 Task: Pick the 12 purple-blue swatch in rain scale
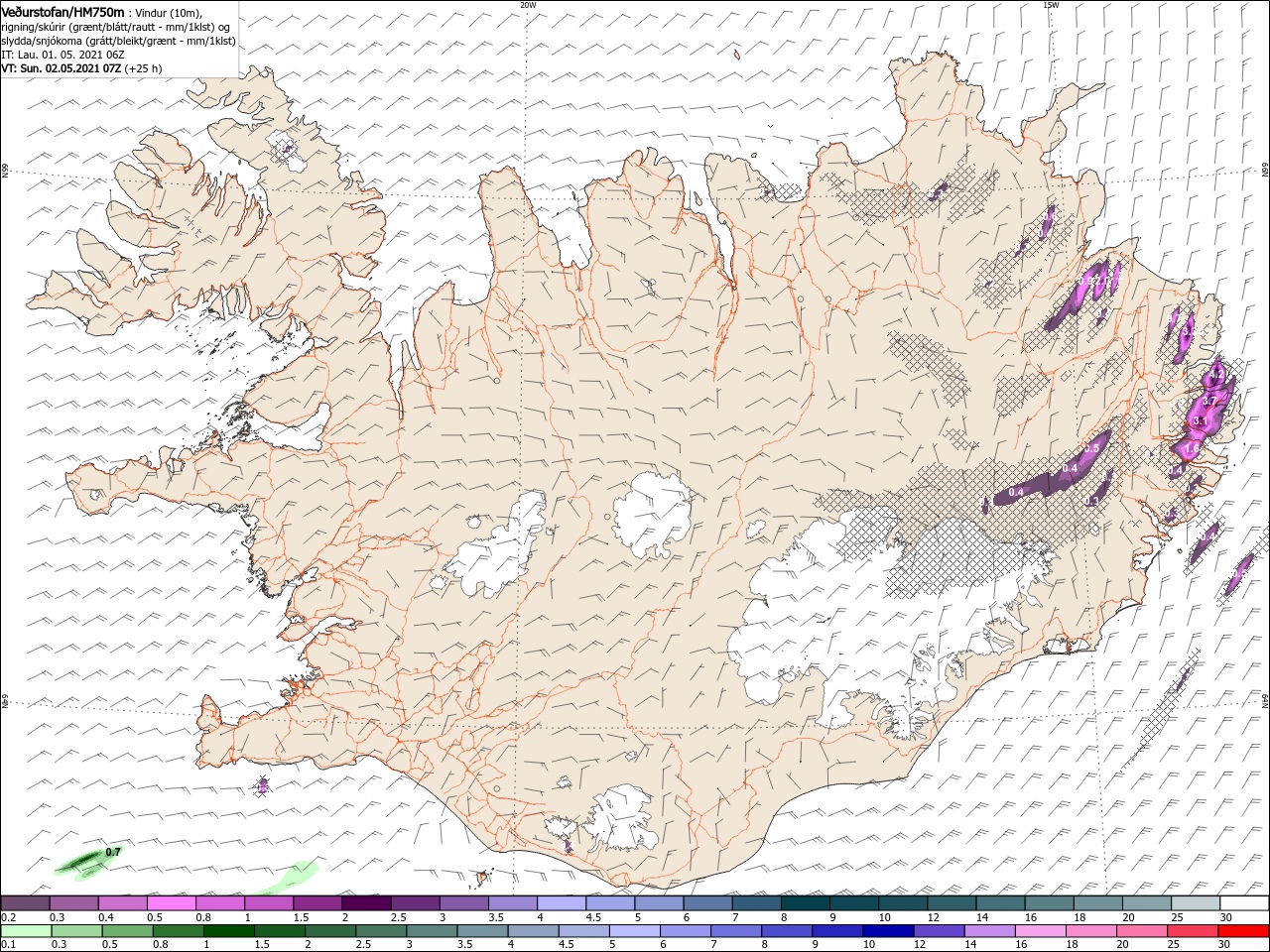click(x=940, y=931)
